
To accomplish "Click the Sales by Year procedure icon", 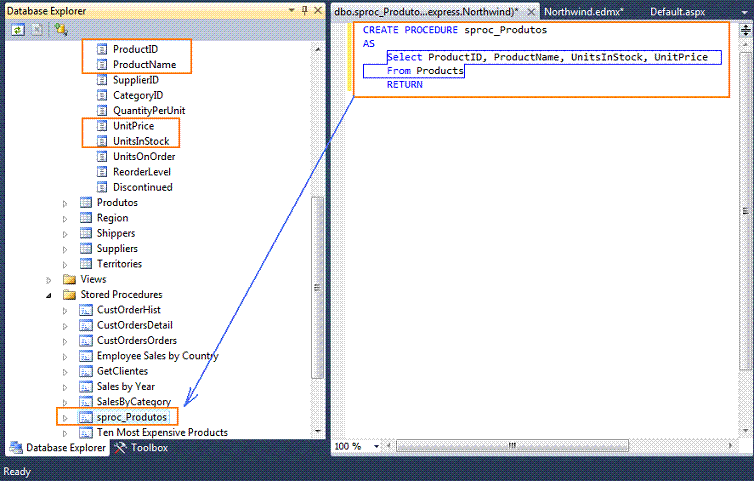I will click(x=86, y=387).
